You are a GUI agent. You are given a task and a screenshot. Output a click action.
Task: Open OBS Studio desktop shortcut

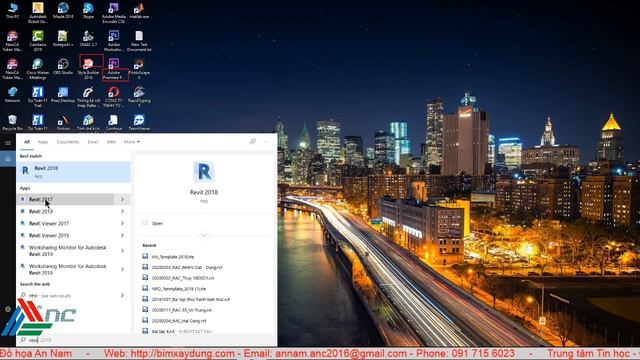(x=63, y=67)
